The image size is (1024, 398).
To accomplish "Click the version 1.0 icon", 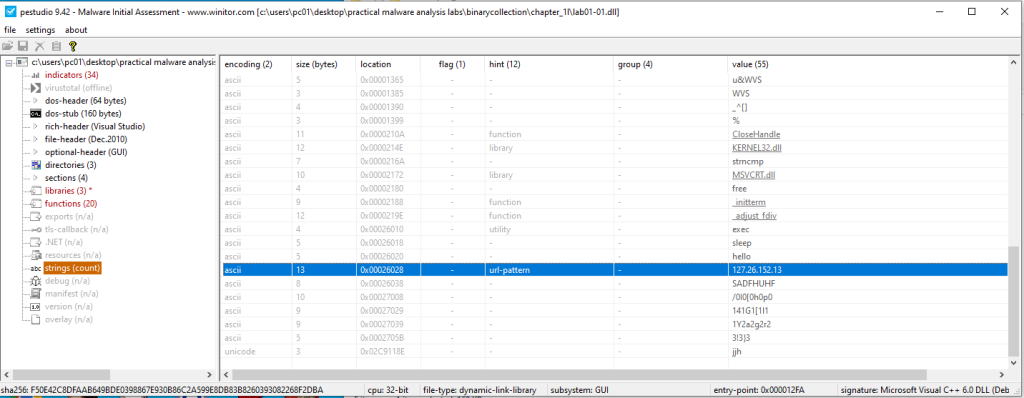I will coord(35,307).
